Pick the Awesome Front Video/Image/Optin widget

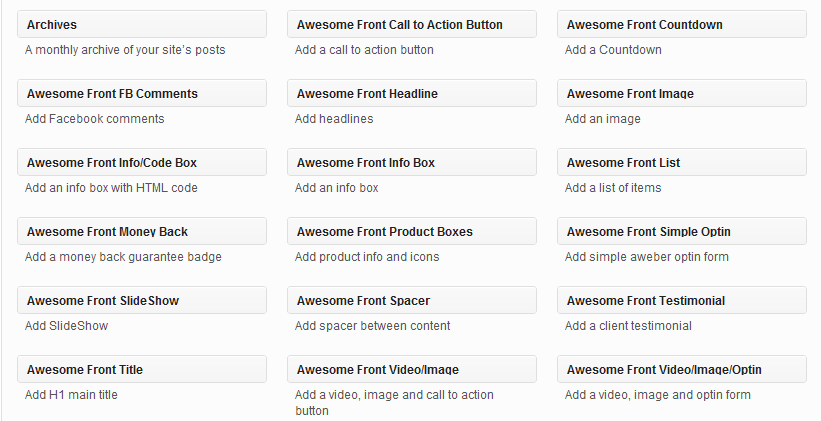[x=682, y=369]
